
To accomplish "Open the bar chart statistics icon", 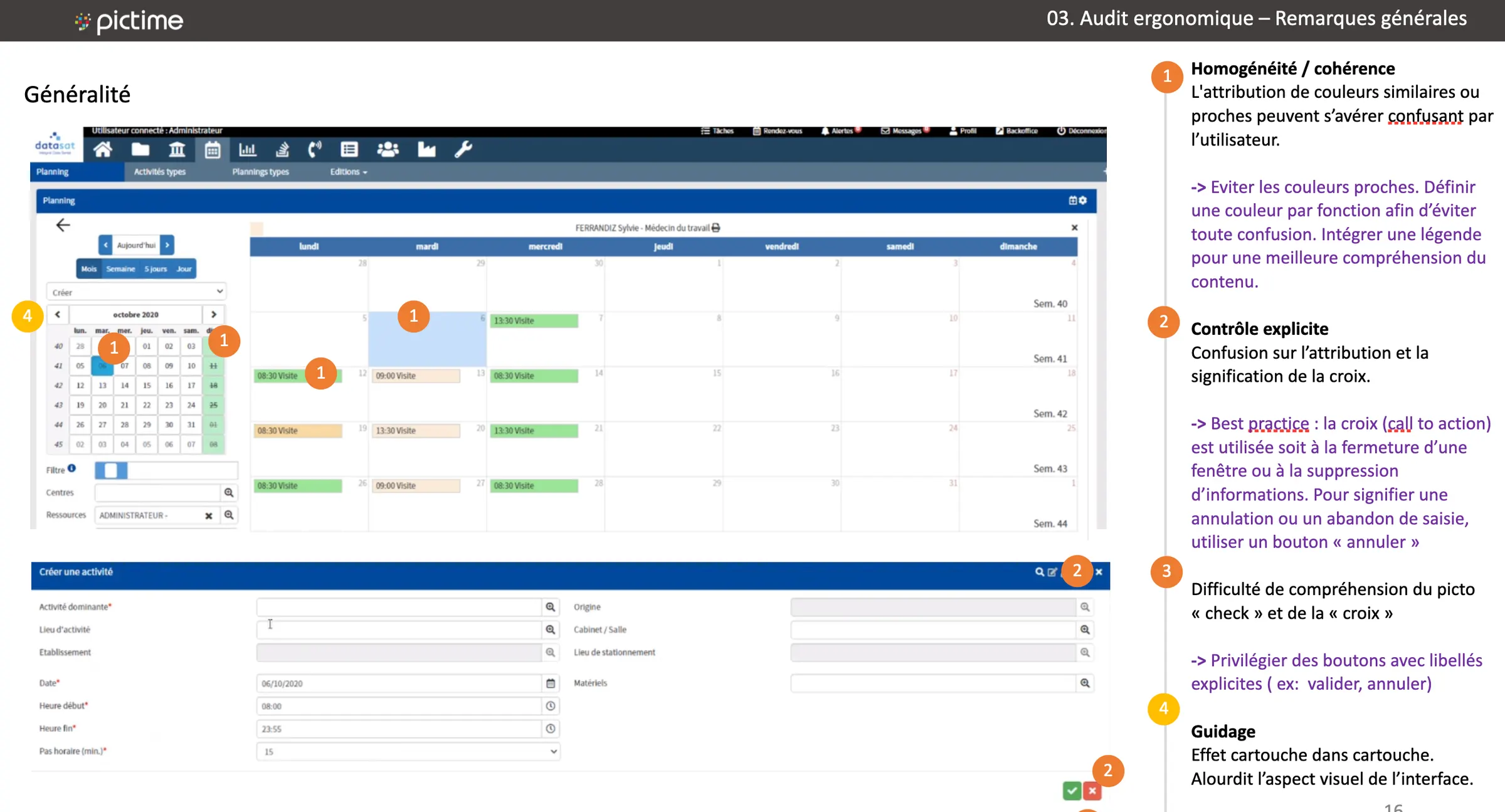I will click(248, 149).
